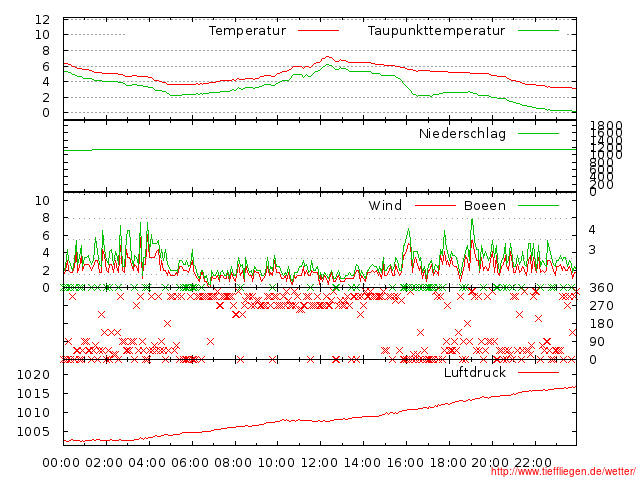
Task: Click the Niederschlag legend label
Action: (462, 133)
